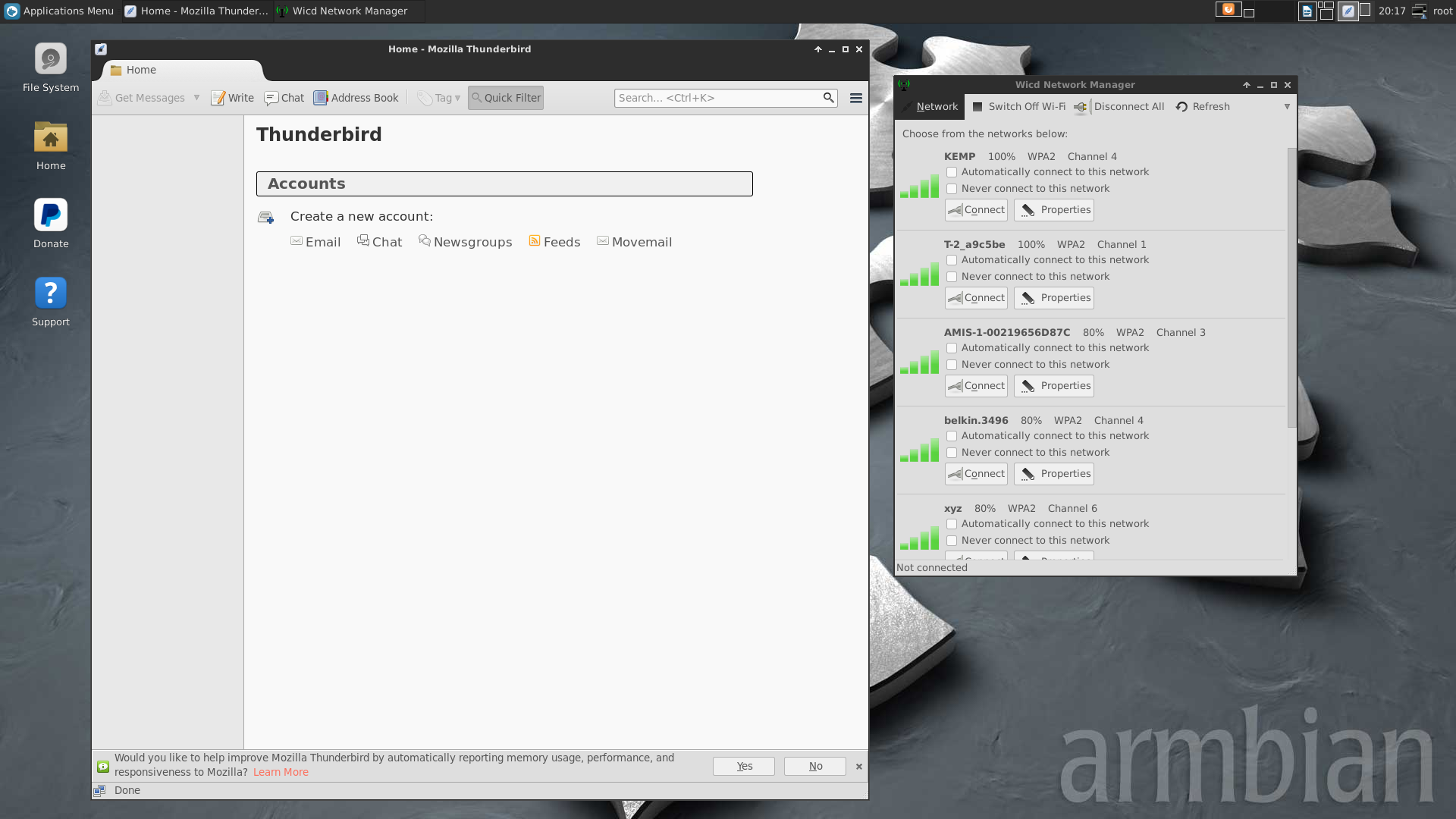Open the Thunderbird hamburger menu

[x=855, y=98]
